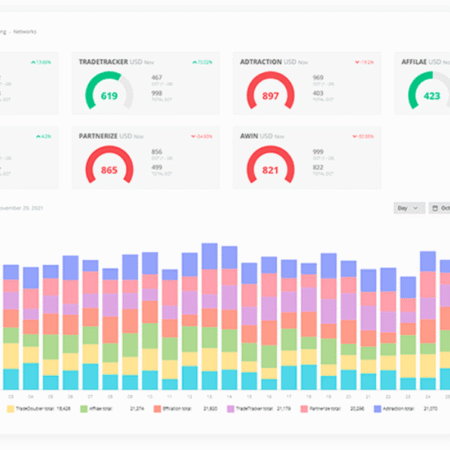Click the Affilae gauge showing 423
450x450 pixels.
tap(430, 91)
